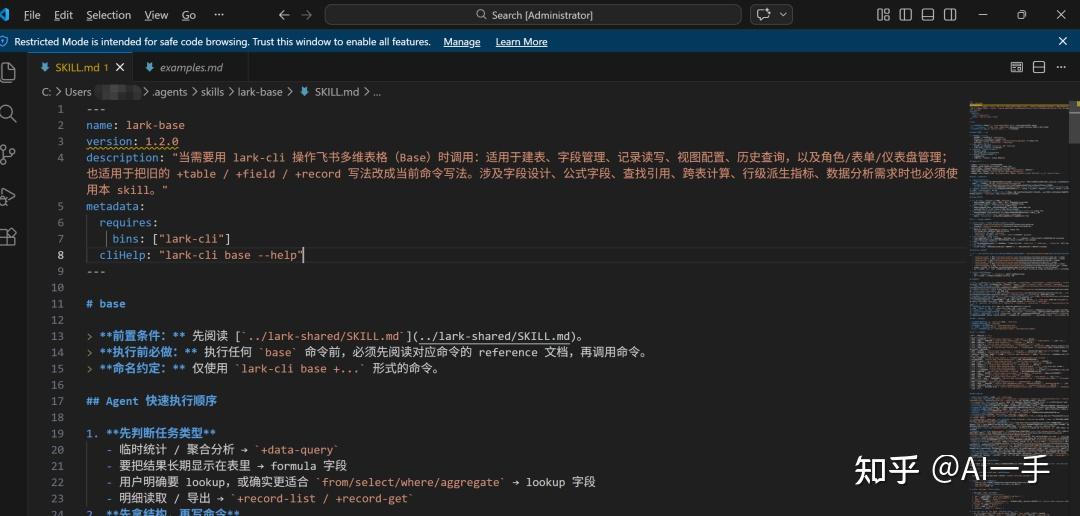Toggle the primary side bar
Image resolution: width=1080 pixels, height=516 pixels.
[x=906, y=14]
